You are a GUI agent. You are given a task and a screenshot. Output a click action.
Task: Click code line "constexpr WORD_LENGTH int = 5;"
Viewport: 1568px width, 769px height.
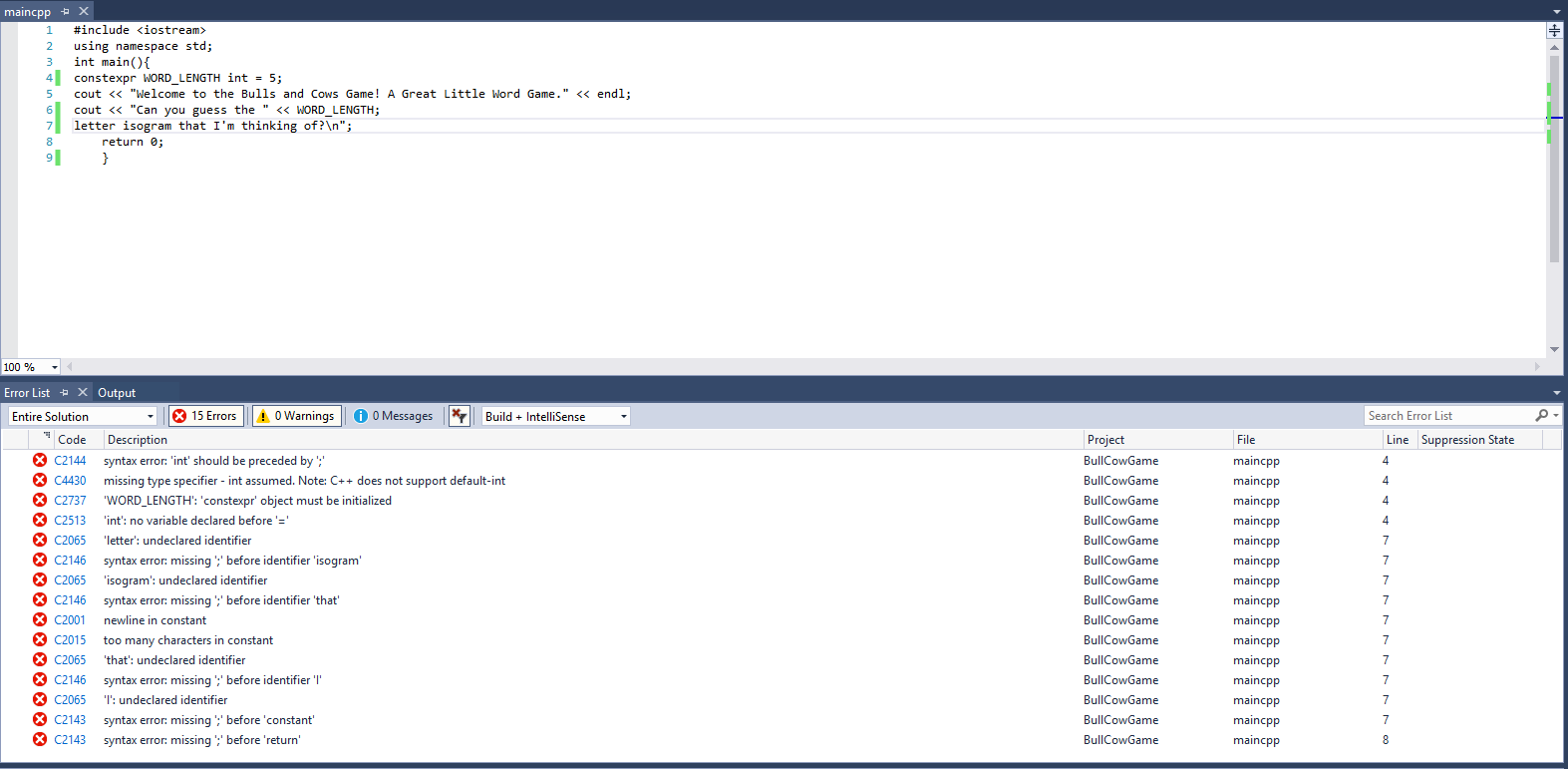pos(177,78)
